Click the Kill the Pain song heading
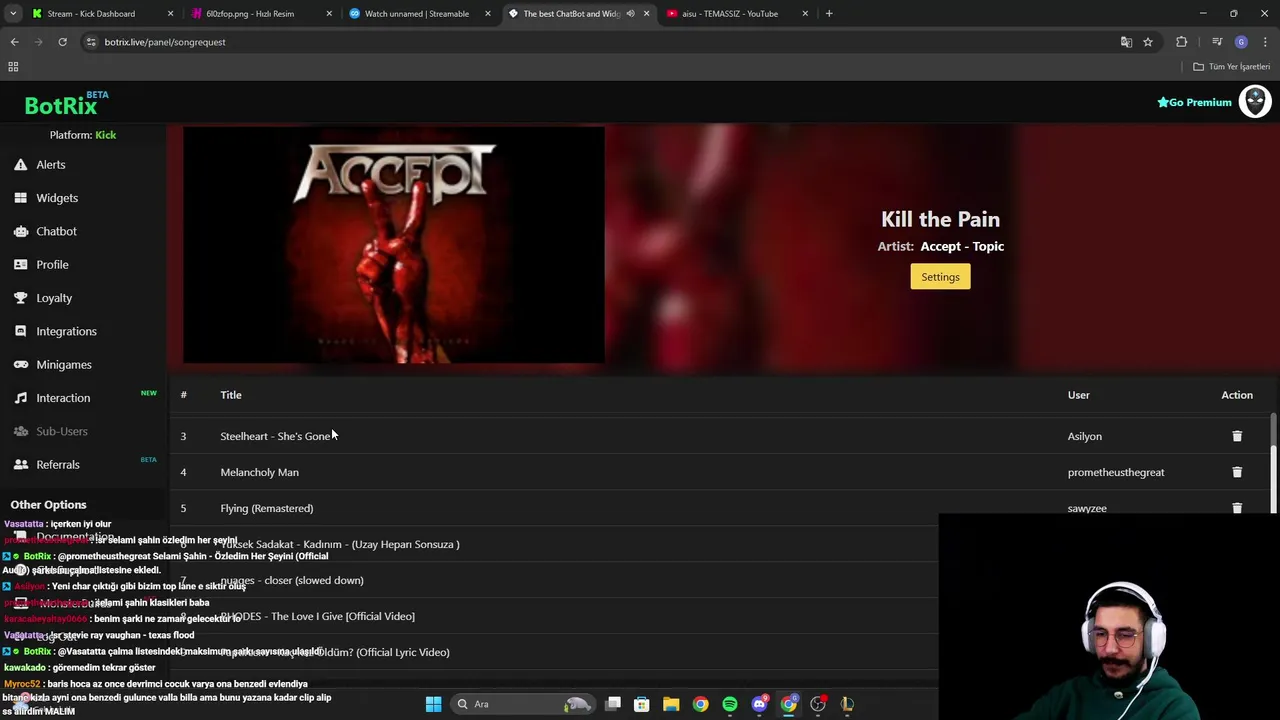The width and height of the screenshot is (1280, 720). (x=940, y=219)
